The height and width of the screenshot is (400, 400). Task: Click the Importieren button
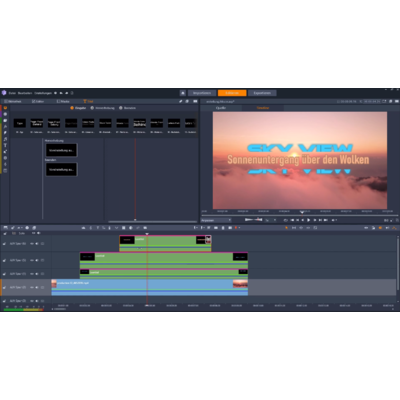click(202, 93)
